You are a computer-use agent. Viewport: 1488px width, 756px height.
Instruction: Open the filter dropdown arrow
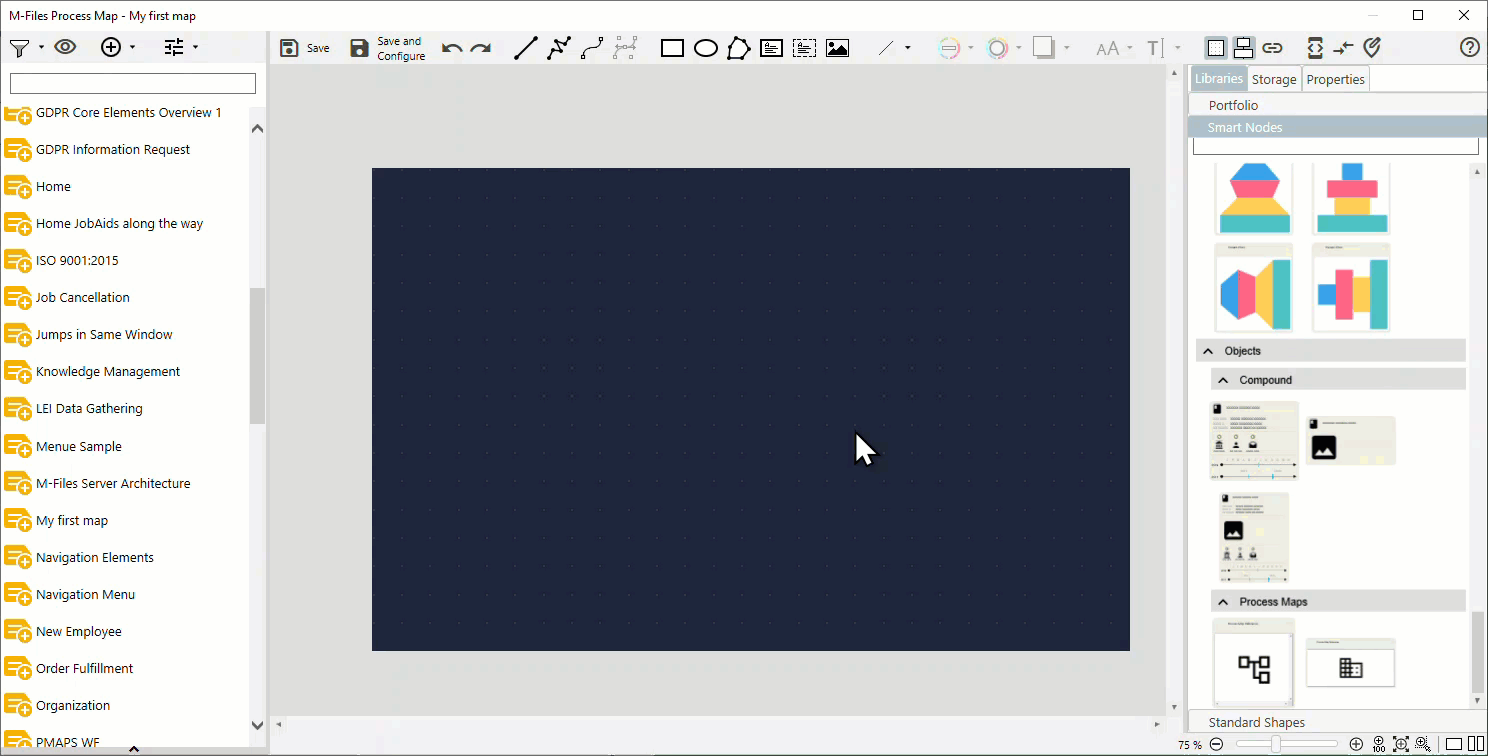coord(41,47)
